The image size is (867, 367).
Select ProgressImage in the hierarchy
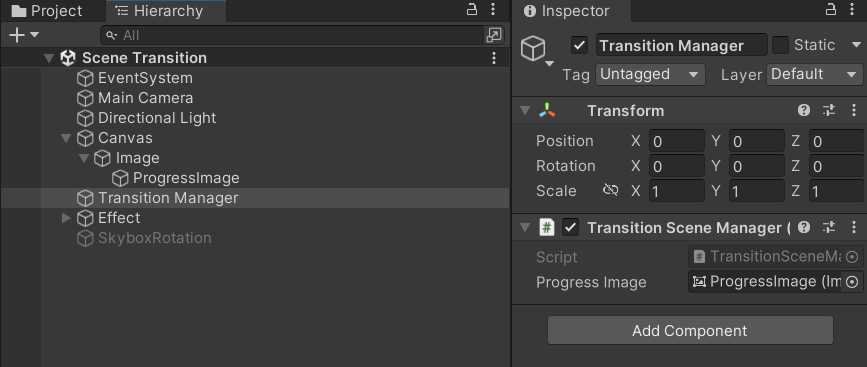pos(186,178)
